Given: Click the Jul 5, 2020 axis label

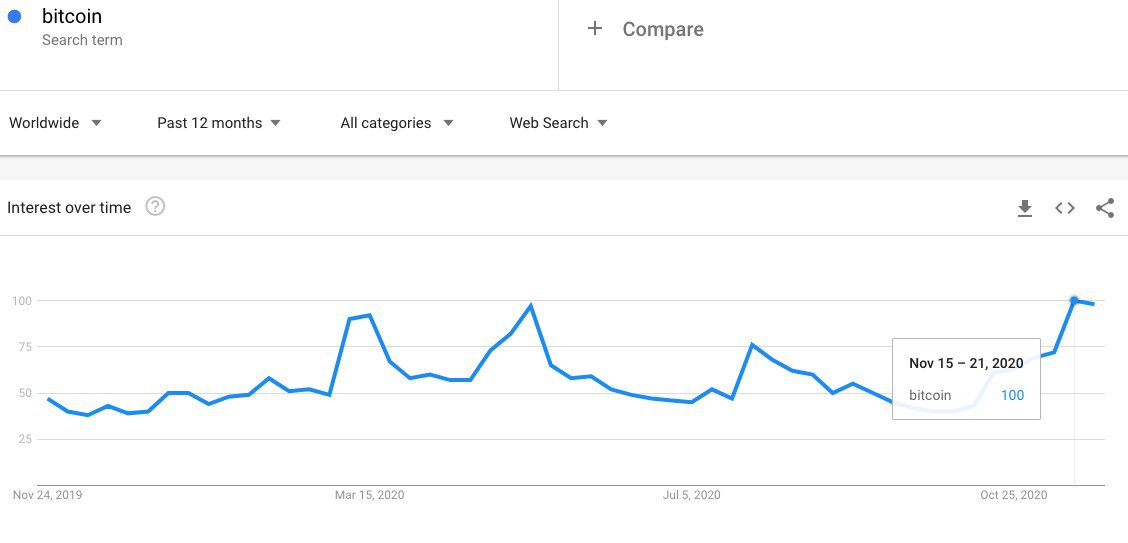Looking at the screenshot, I should click(692, 495).
